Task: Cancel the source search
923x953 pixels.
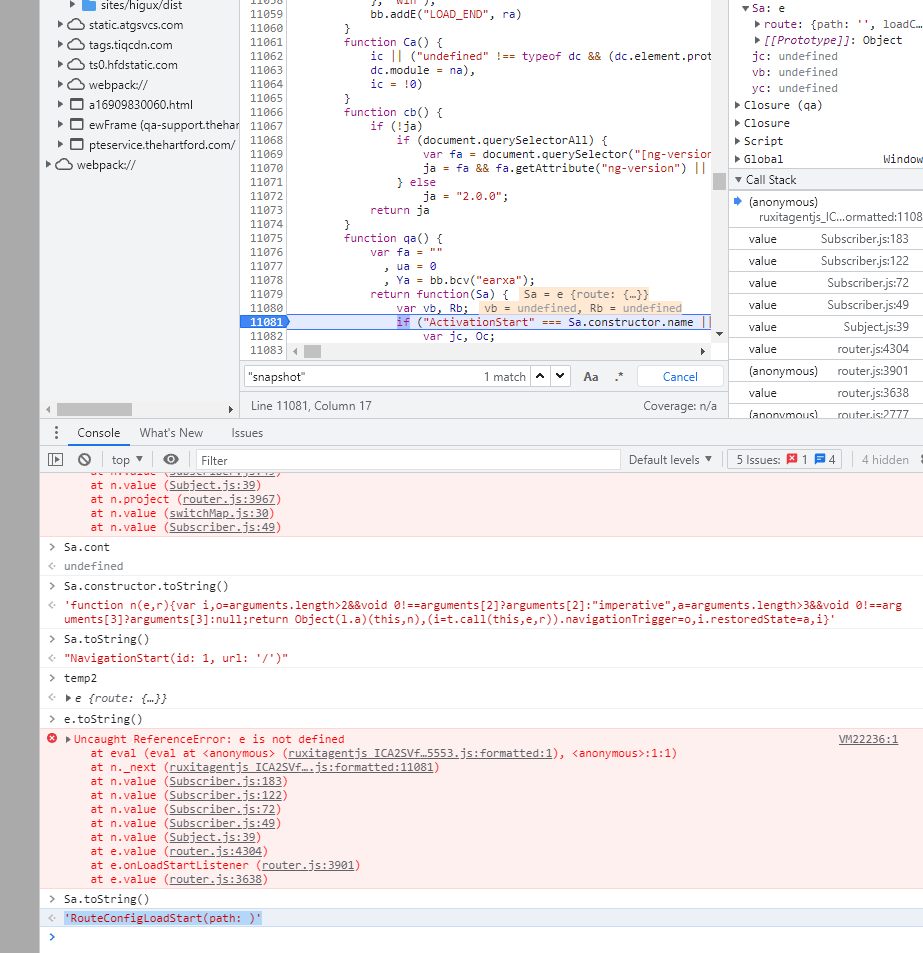Action: (x=680, y=377)
